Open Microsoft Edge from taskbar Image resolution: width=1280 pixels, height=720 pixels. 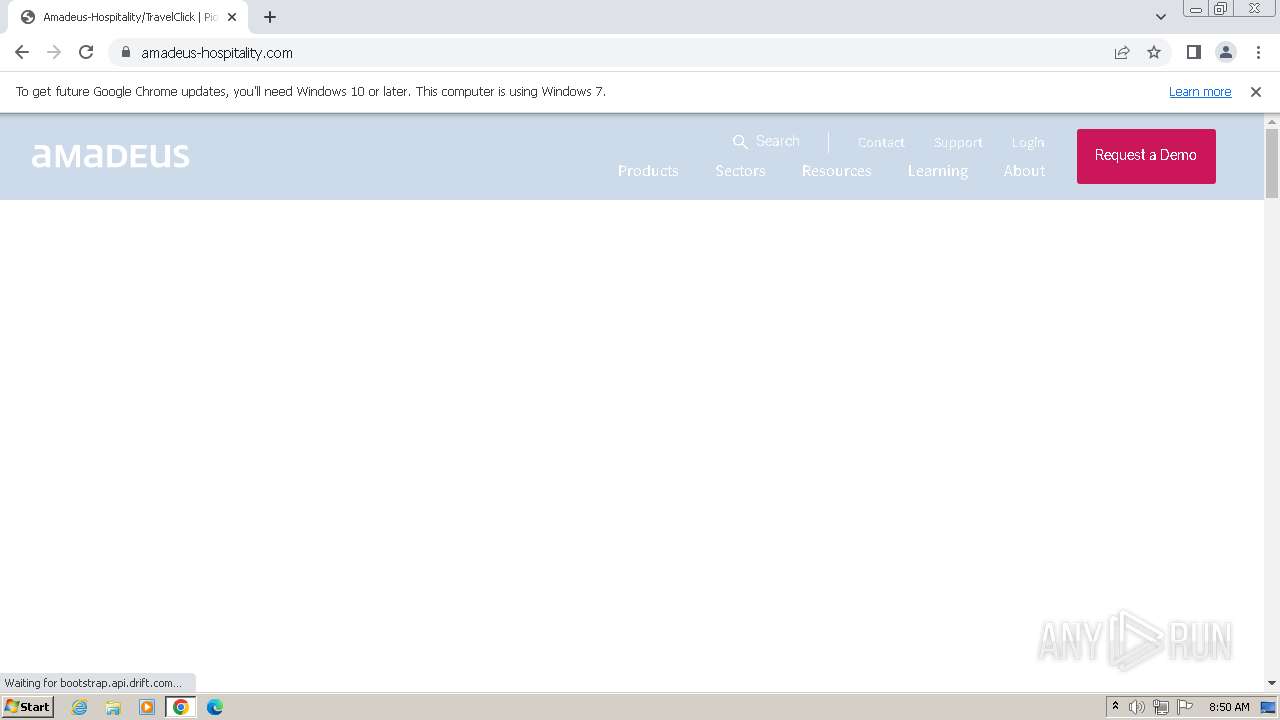[215, 707]
